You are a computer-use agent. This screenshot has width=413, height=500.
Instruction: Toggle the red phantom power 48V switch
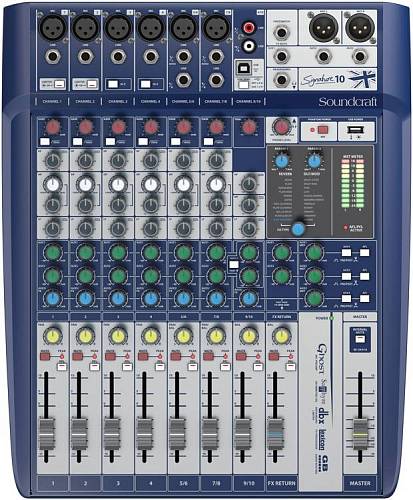point(323,129)
